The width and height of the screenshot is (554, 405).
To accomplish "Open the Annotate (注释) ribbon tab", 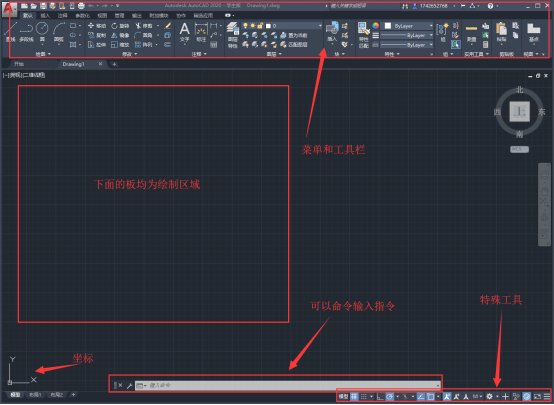I will pyautogui.click(x=63, y=16).
